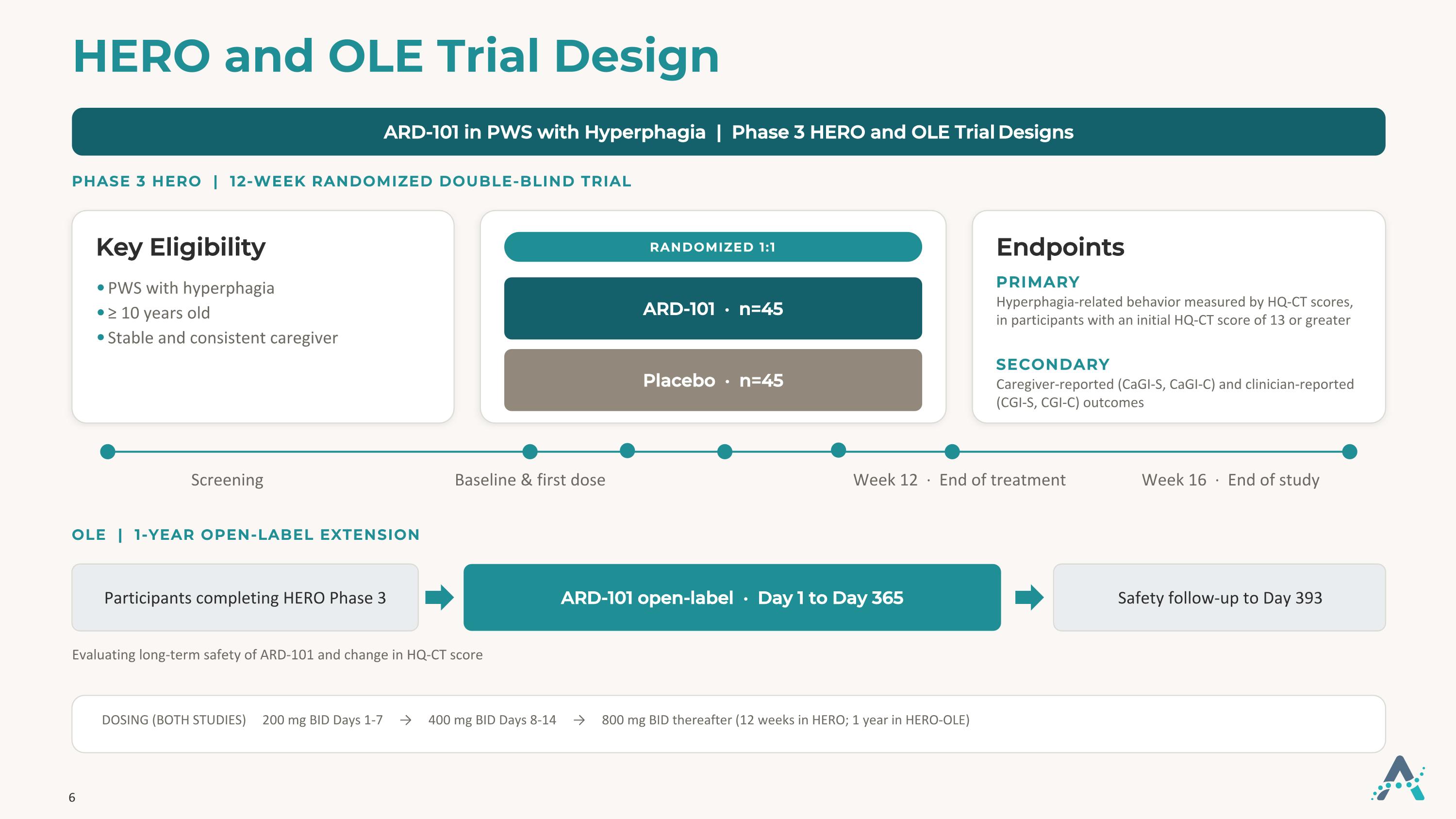Click 'ARD-101 open-label · Day 1 to Day 365' box
This screenshot has height=819, width=1456.
[732, 598]
